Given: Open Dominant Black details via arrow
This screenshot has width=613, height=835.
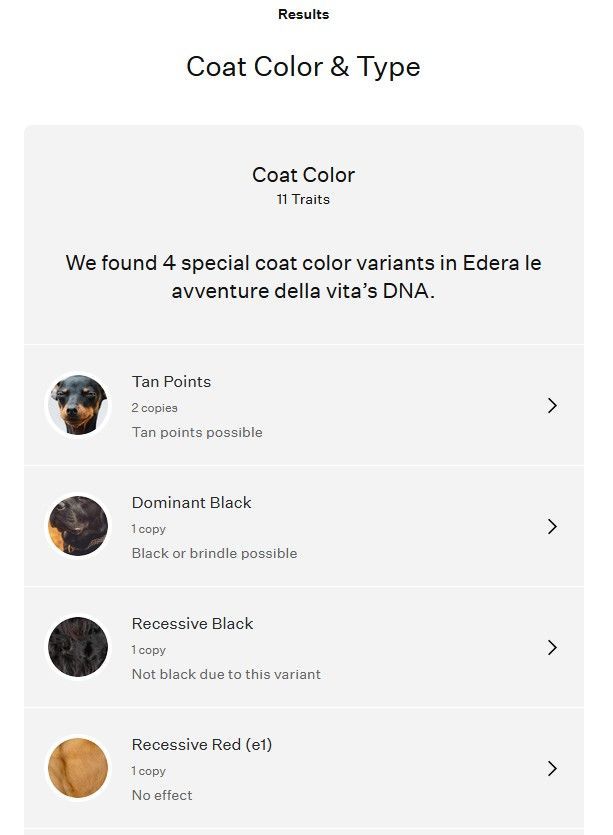Looking at the screenshot, I should tap(552, 526).
